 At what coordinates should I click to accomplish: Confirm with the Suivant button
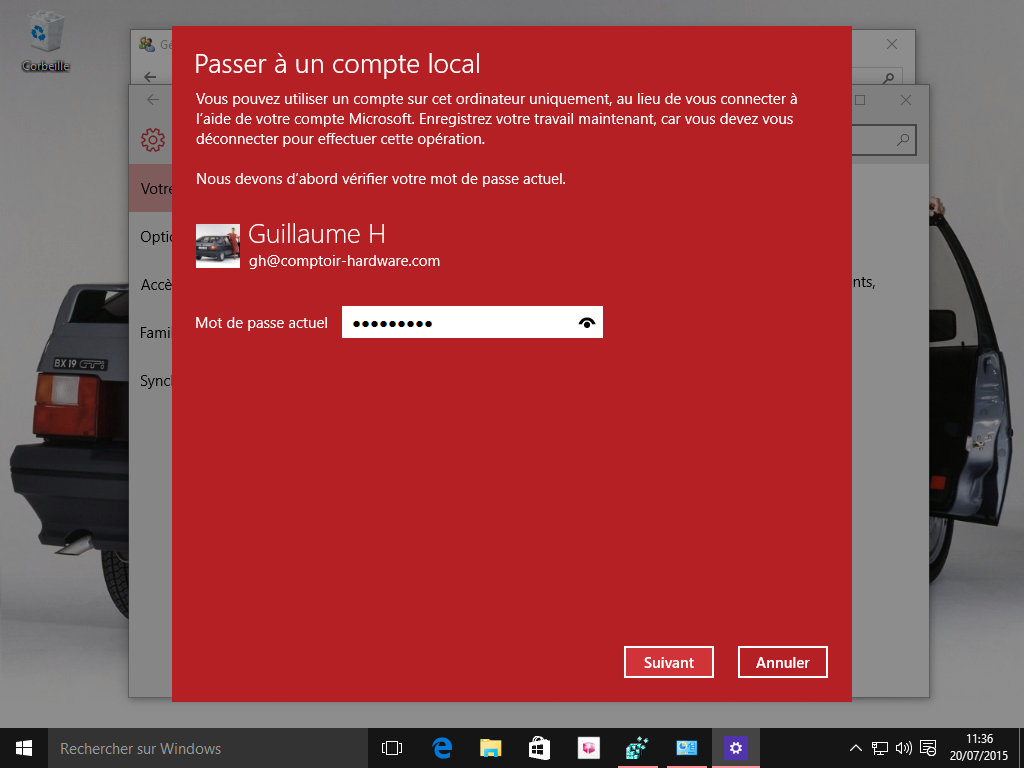[668, 661]
